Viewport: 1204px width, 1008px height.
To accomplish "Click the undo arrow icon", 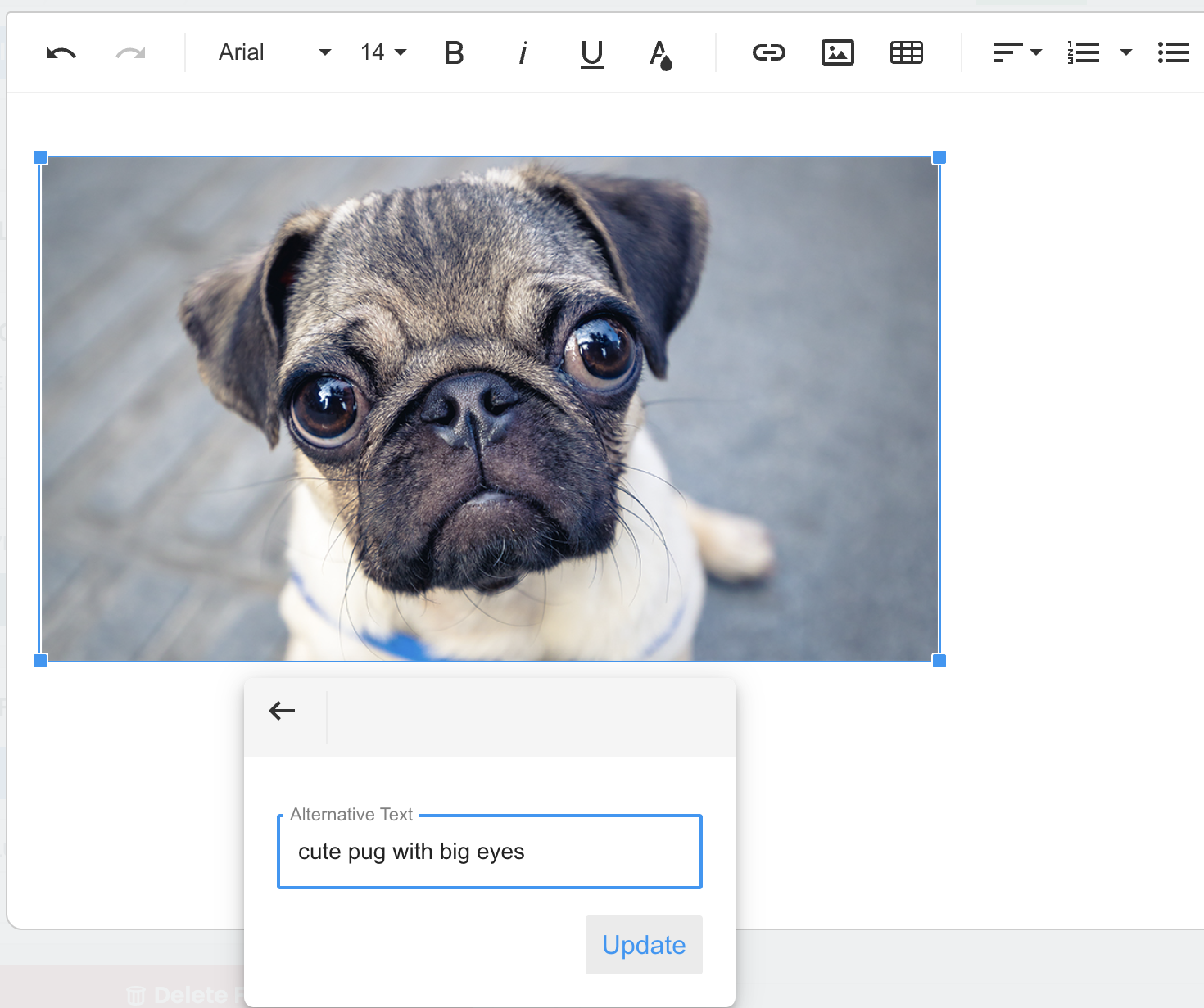I will (x=61, y=53).
